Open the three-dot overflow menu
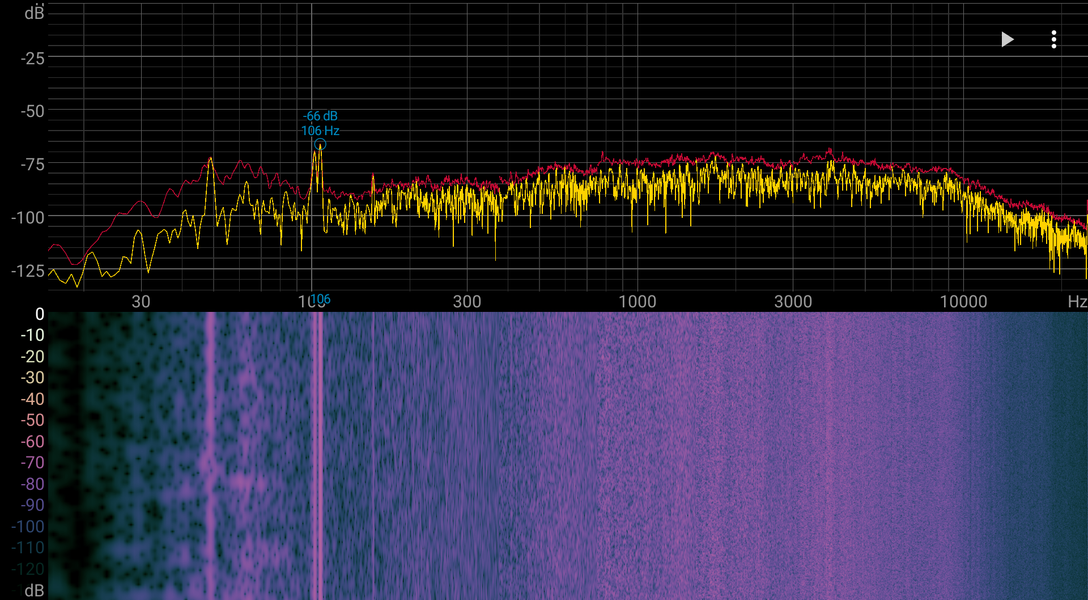Viewport: 1088px width, 600px height. coord(1053,40)
